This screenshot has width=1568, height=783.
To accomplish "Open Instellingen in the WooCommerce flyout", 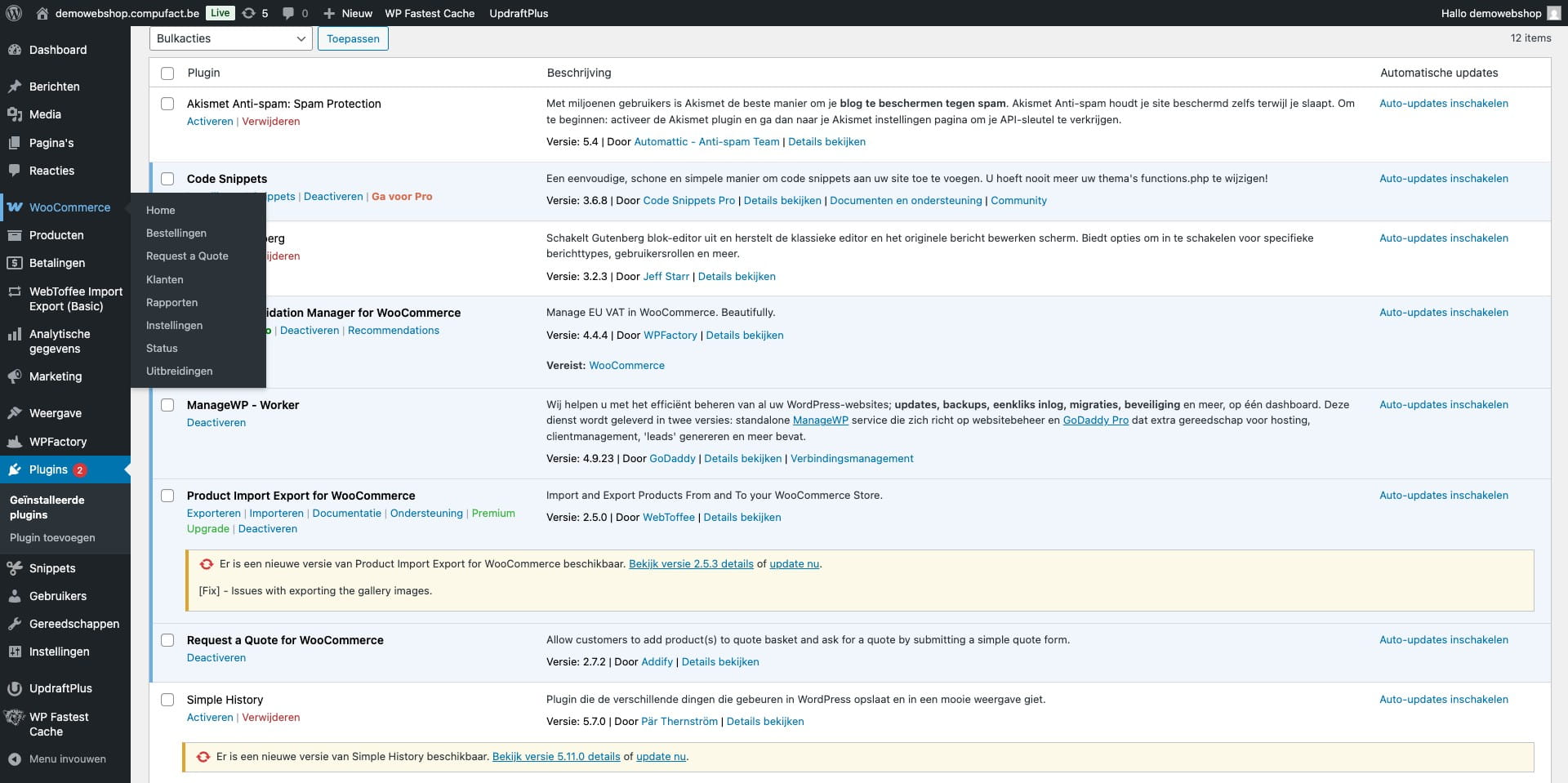I will point(175,325).
